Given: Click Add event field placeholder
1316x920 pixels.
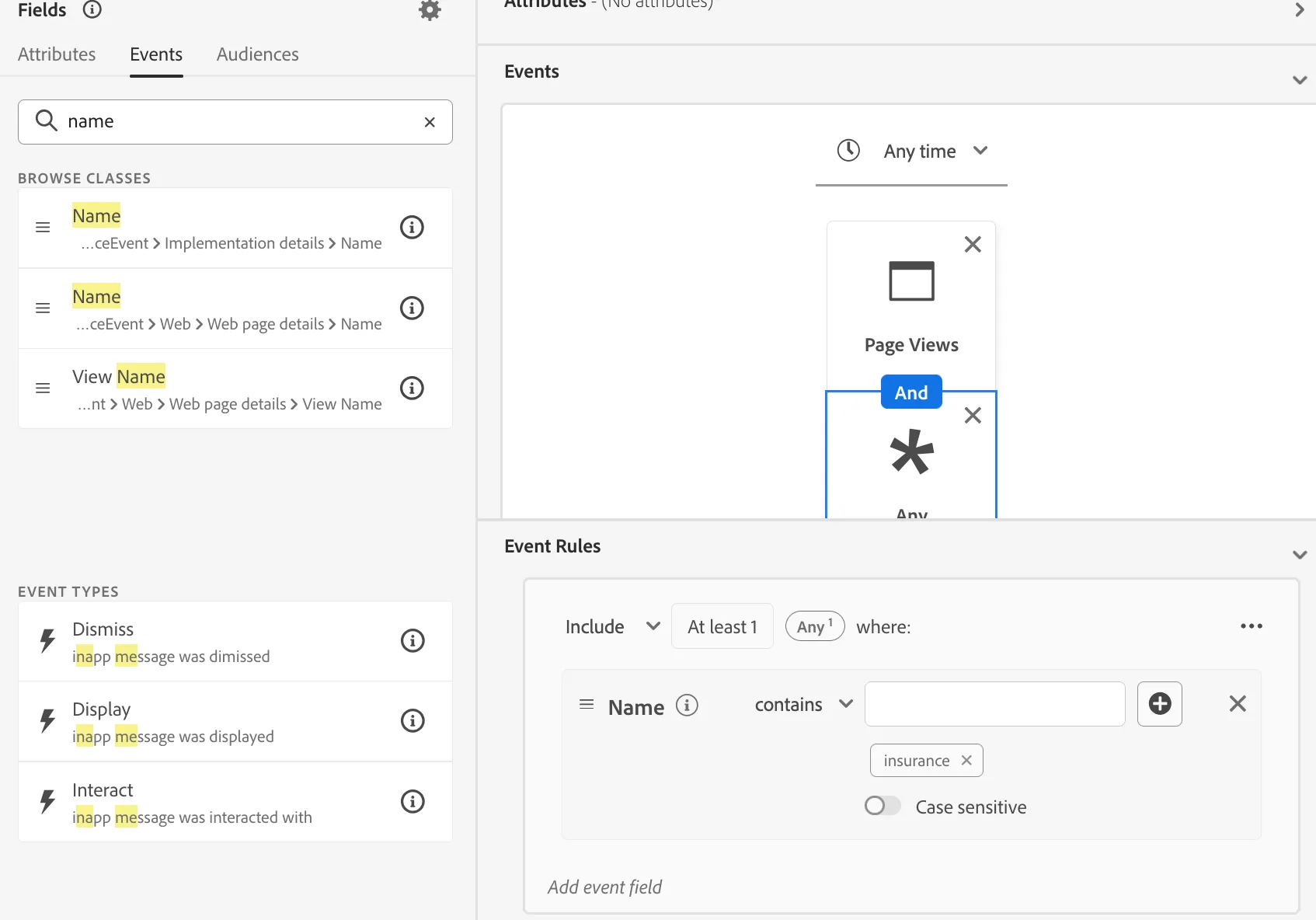Looking at the screenshot, I should [x=604, y=887].
